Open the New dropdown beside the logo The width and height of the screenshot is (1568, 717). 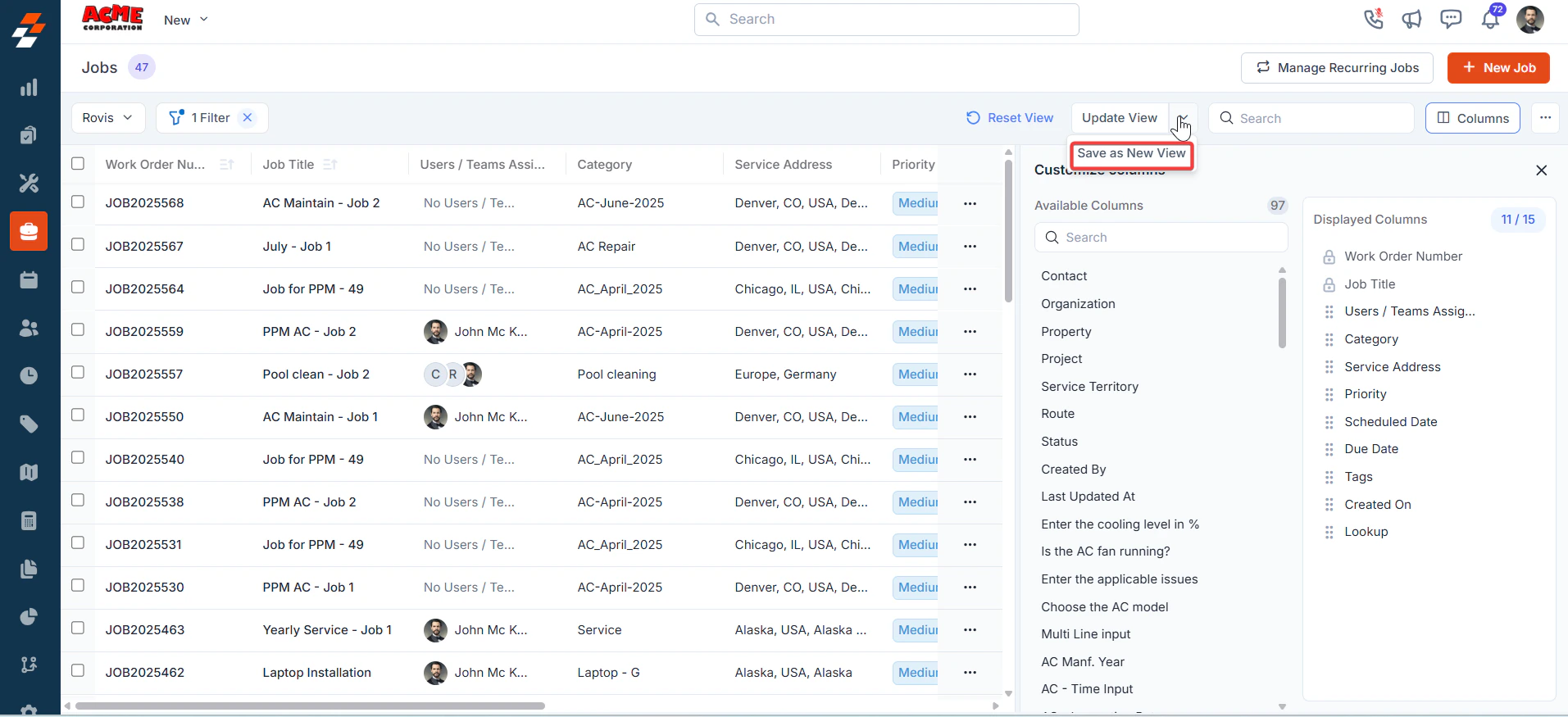(x=186, y=20)
